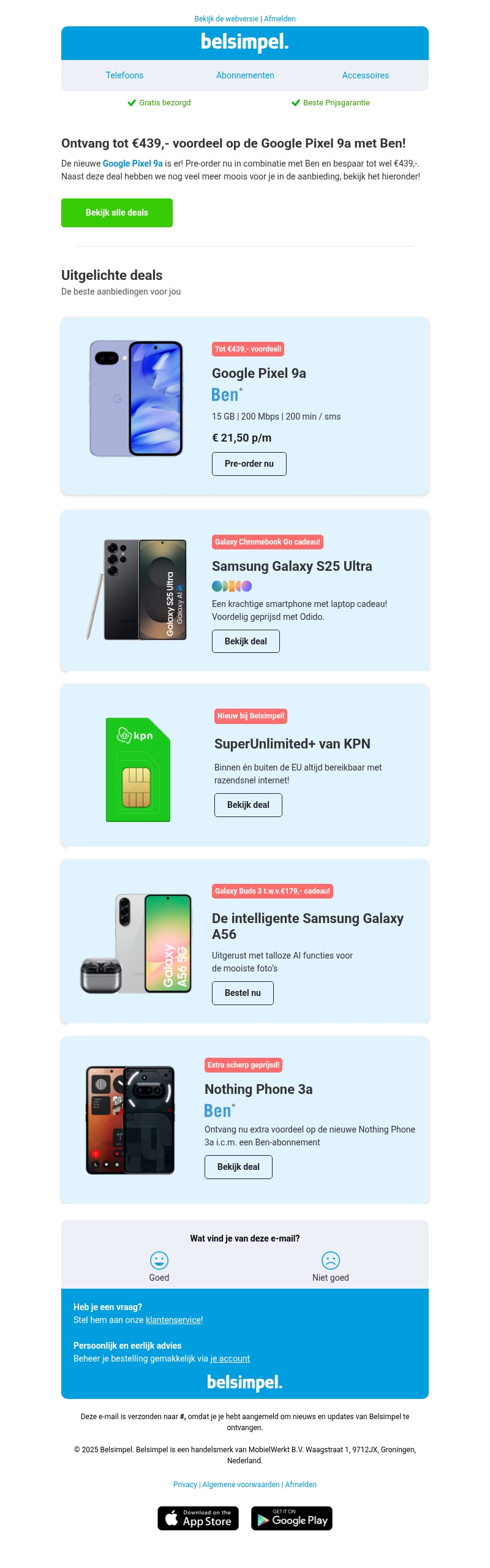Open the Telefoons navigation tab
490x1568 pixels.
(x=124, y=75)
